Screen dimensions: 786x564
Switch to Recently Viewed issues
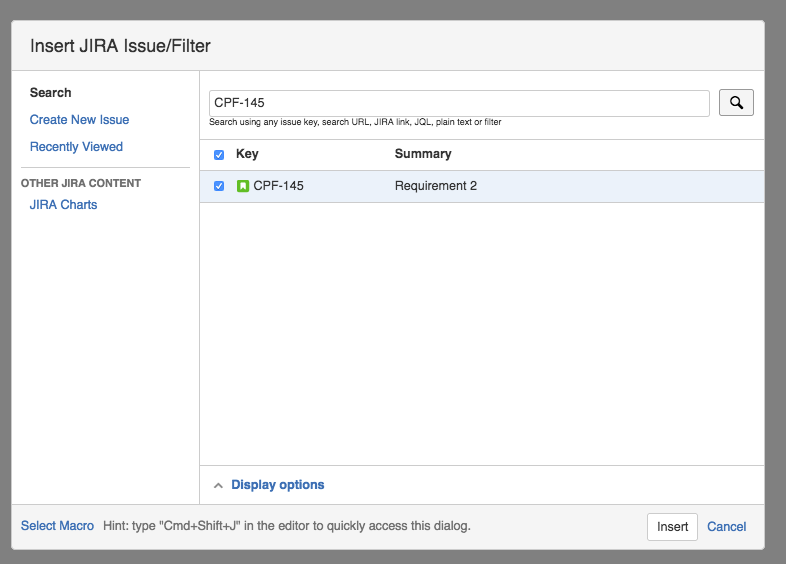76,147
